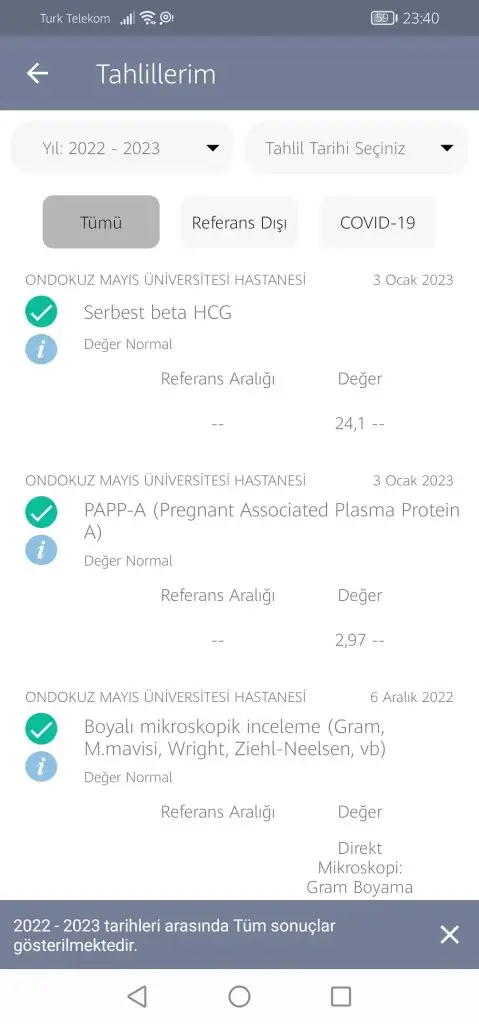Tap green checkmark beside Boyalı mikroskopik inceleme
The width and height of the screenshot is (479, 1024).
point(41,729)
